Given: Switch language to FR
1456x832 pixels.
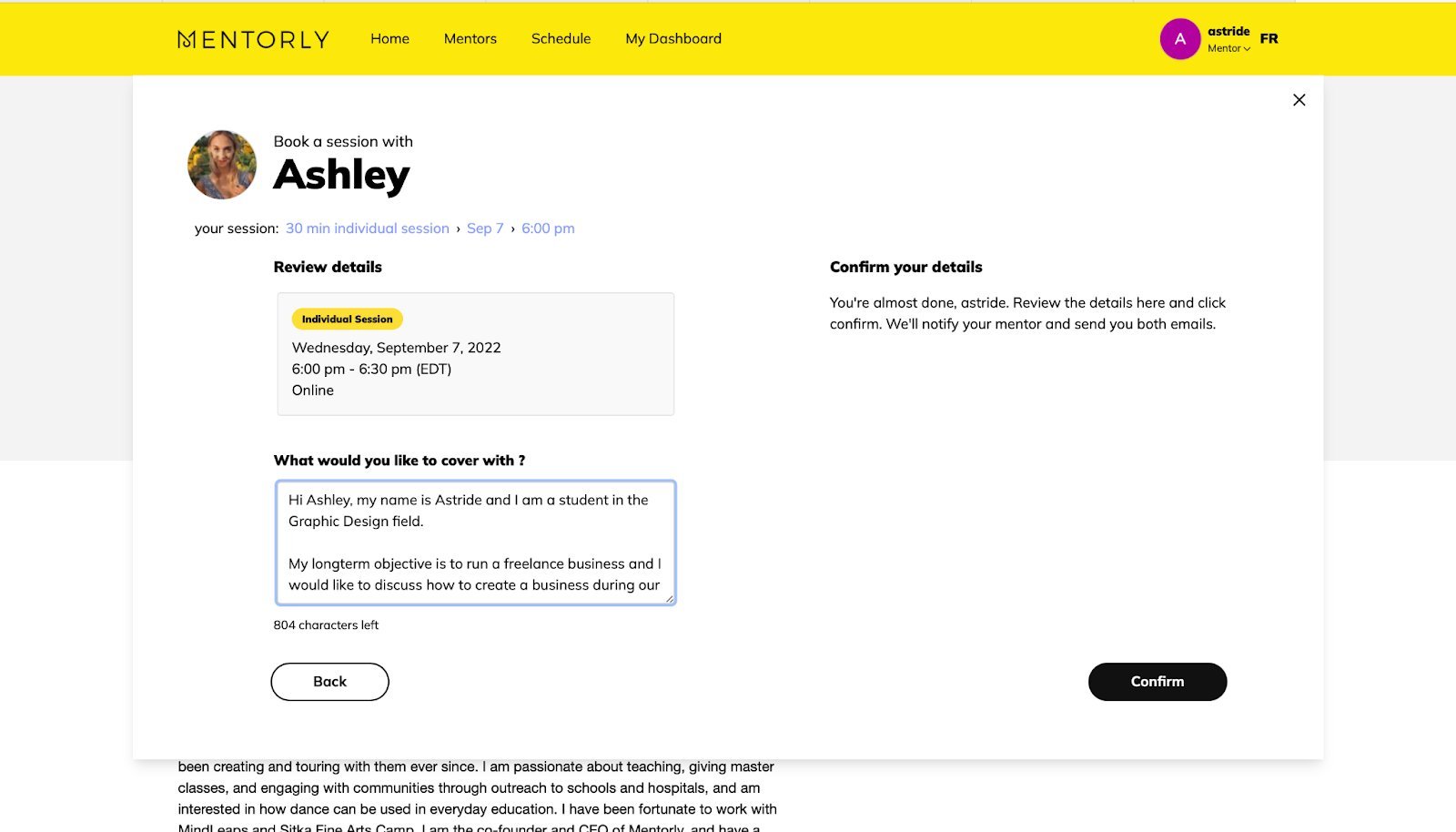Looking at the screenshot, I should (x=1269, y=38).
